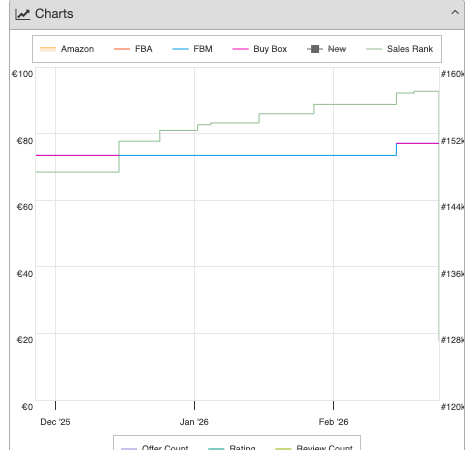Collapse the Charts panel with the chevron
Viewport: 474px width, 450px height.
[455, 13]
